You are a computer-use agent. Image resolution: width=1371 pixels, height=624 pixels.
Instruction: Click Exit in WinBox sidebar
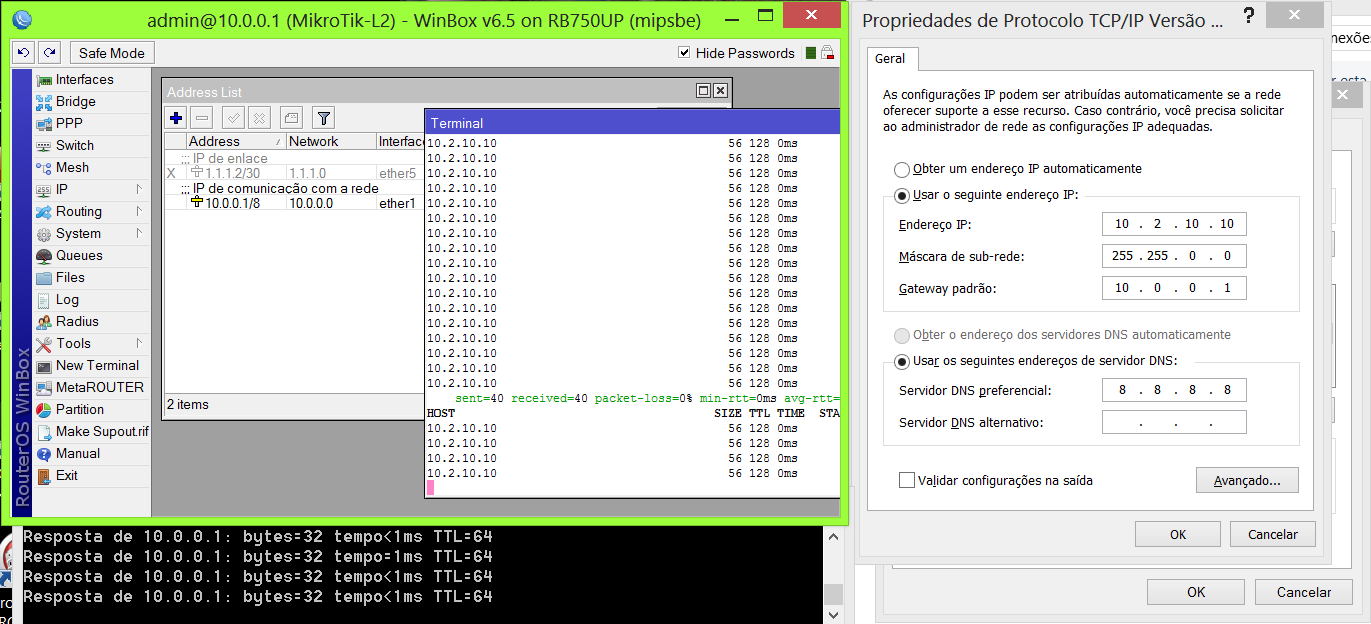click(67, 476)
